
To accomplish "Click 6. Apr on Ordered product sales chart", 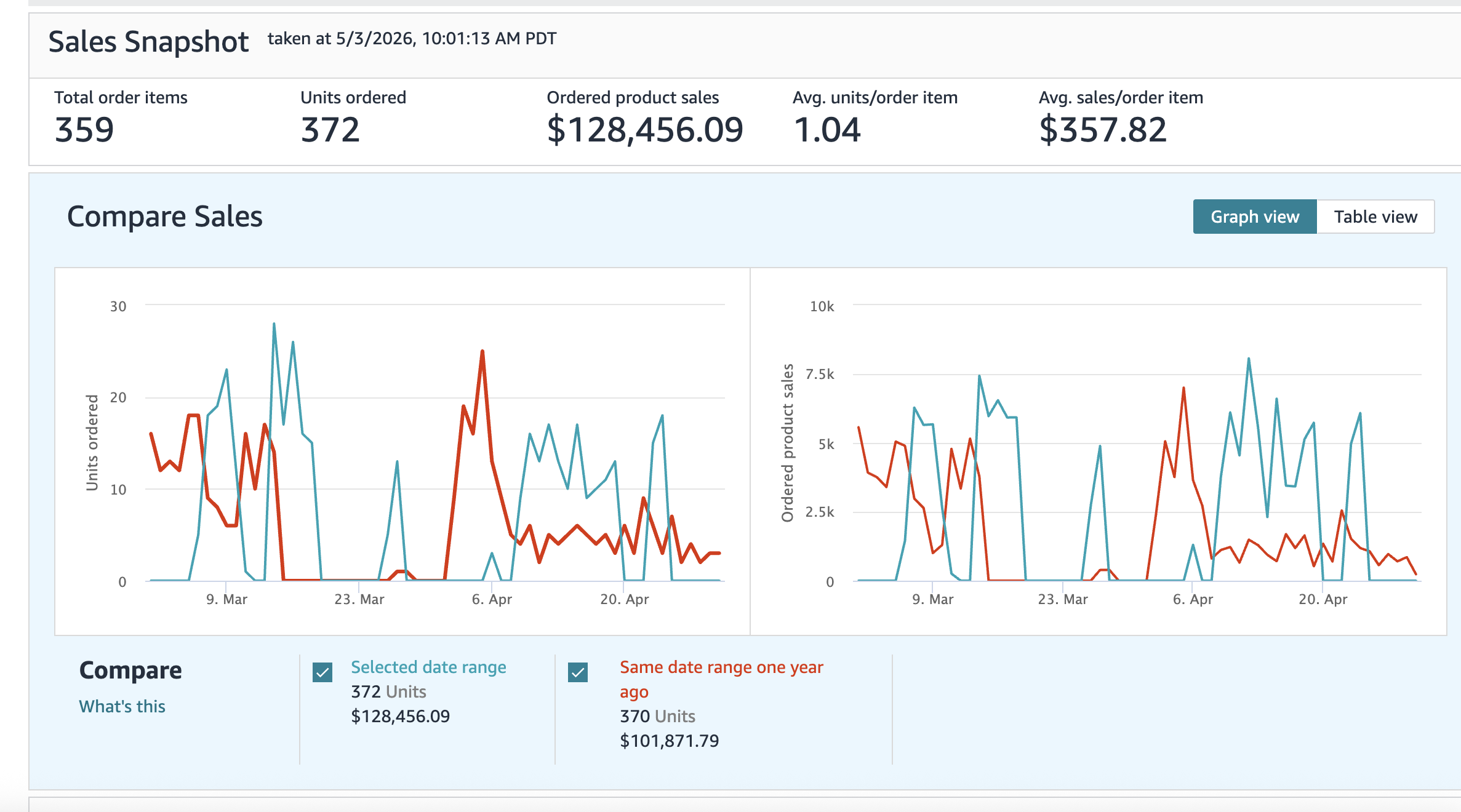I will pos(1193,599).
